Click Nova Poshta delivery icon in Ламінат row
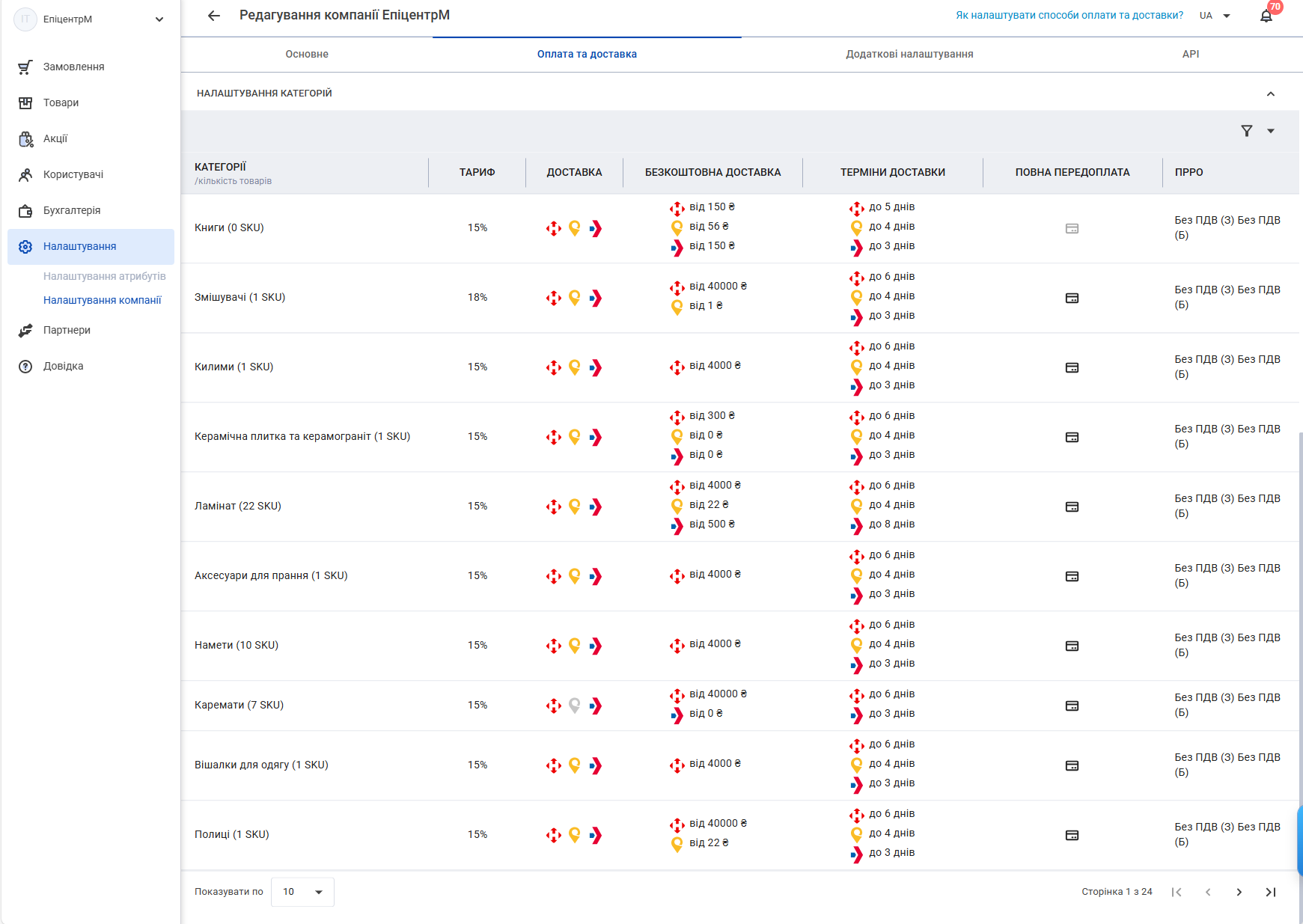This screenshot has height=924, width=1303. [554, 507]
